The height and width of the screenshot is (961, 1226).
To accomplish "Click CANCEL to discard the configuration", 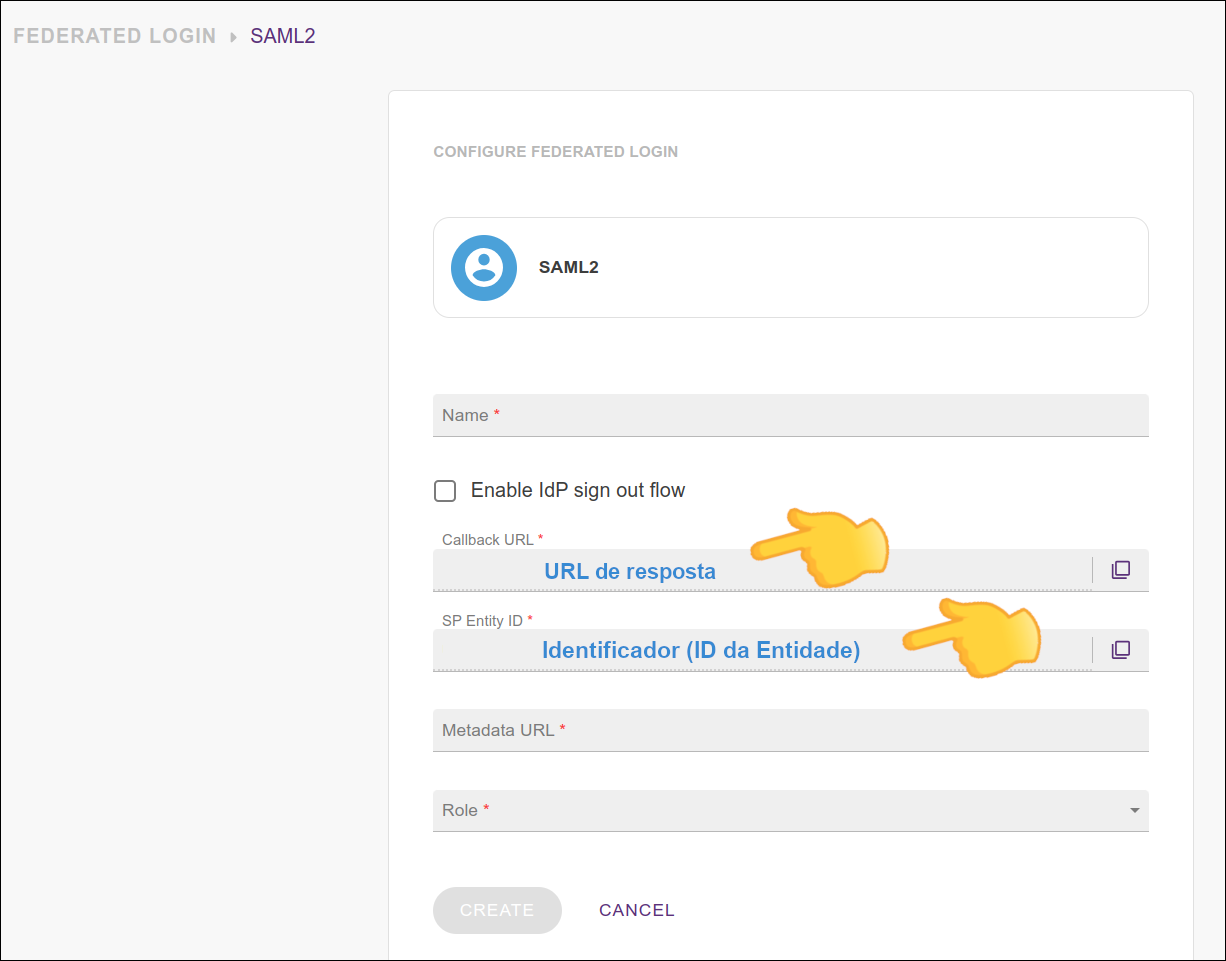I will (x=637, y=910).
